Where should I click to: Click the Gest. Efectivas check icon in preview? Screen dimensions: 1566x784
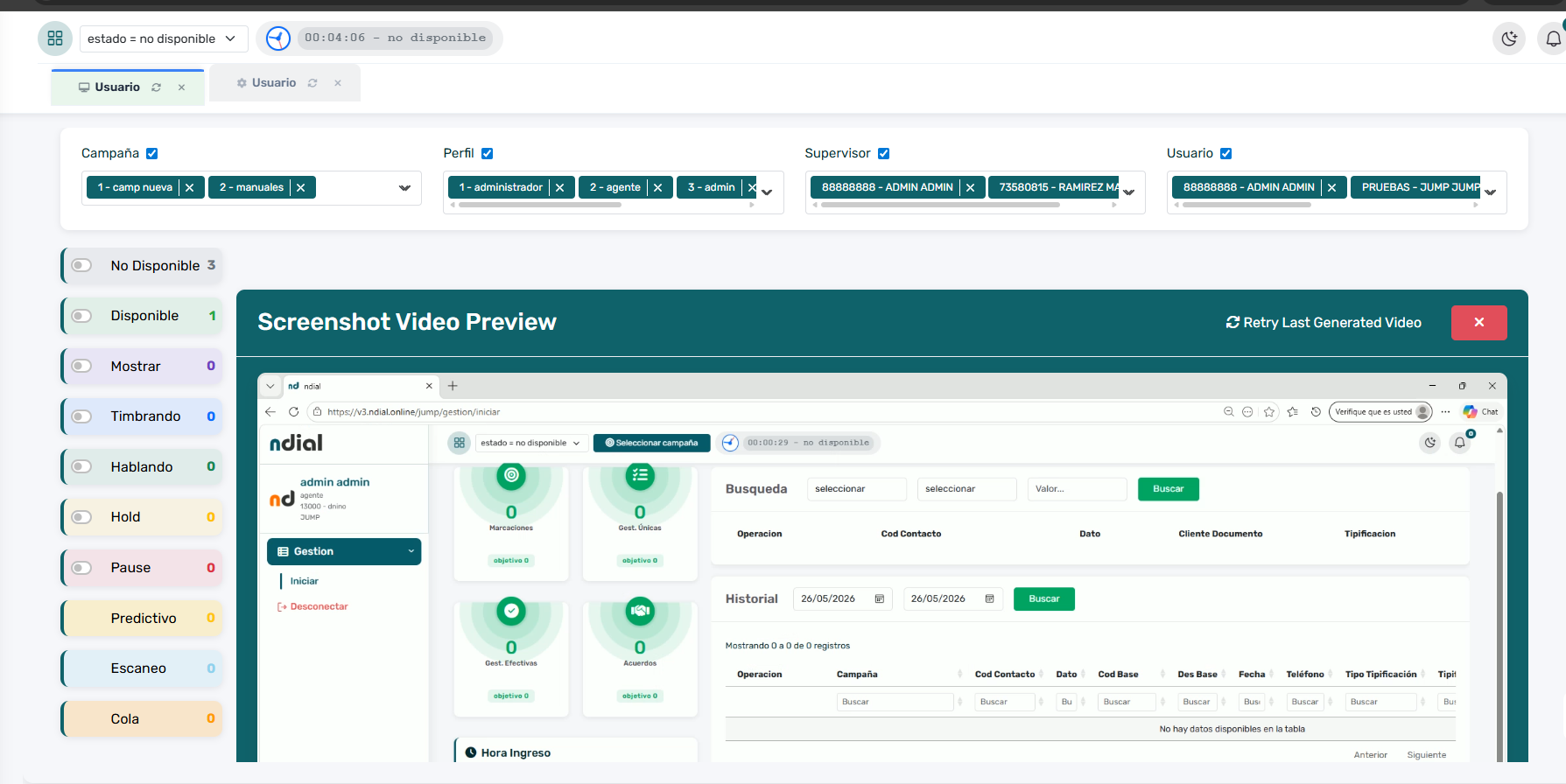pyautogui.click(x=511, y=611)
